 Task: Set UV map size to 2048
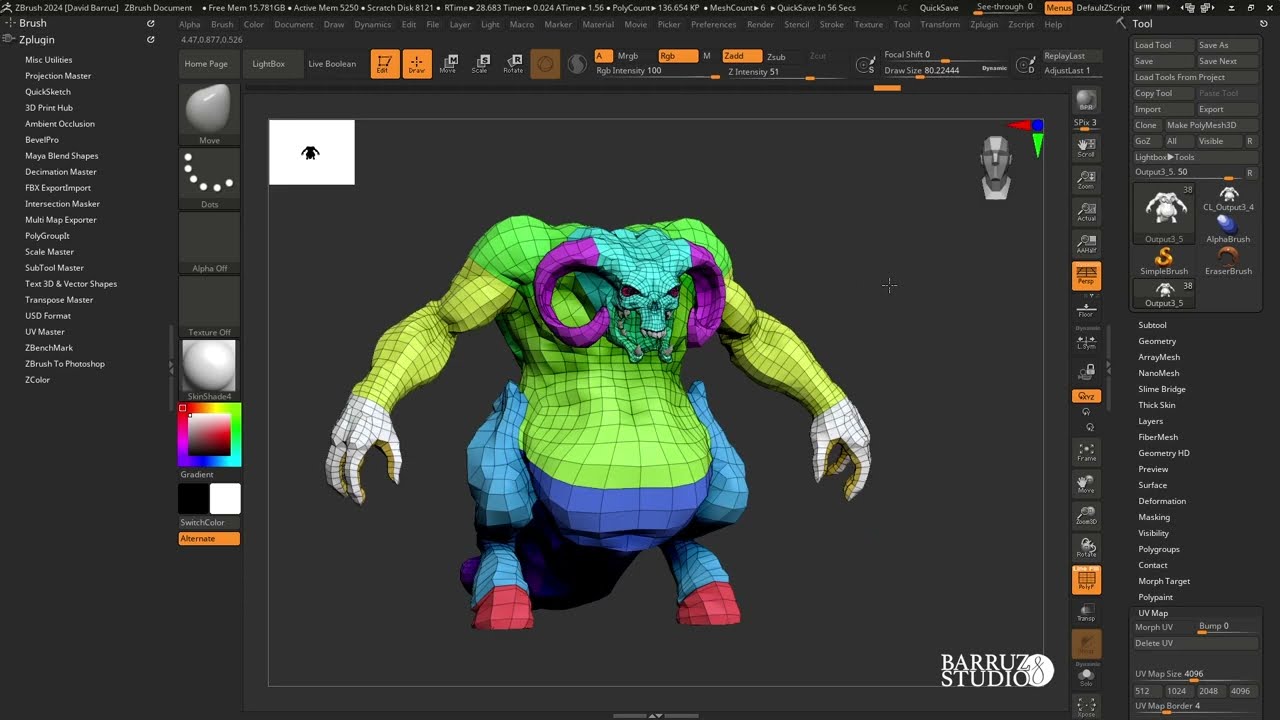(1208, 691)
